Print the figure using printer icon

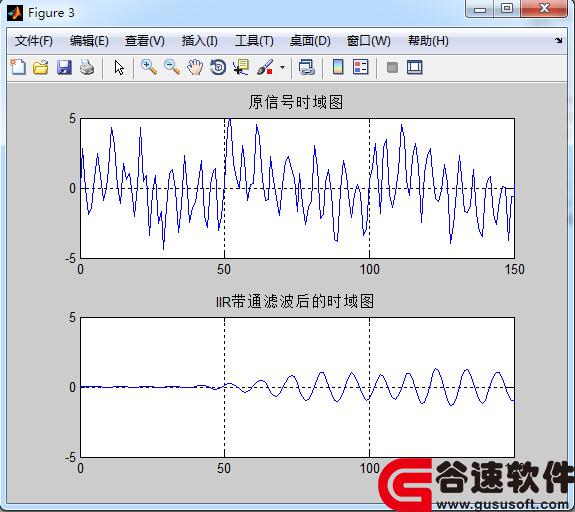87,67
